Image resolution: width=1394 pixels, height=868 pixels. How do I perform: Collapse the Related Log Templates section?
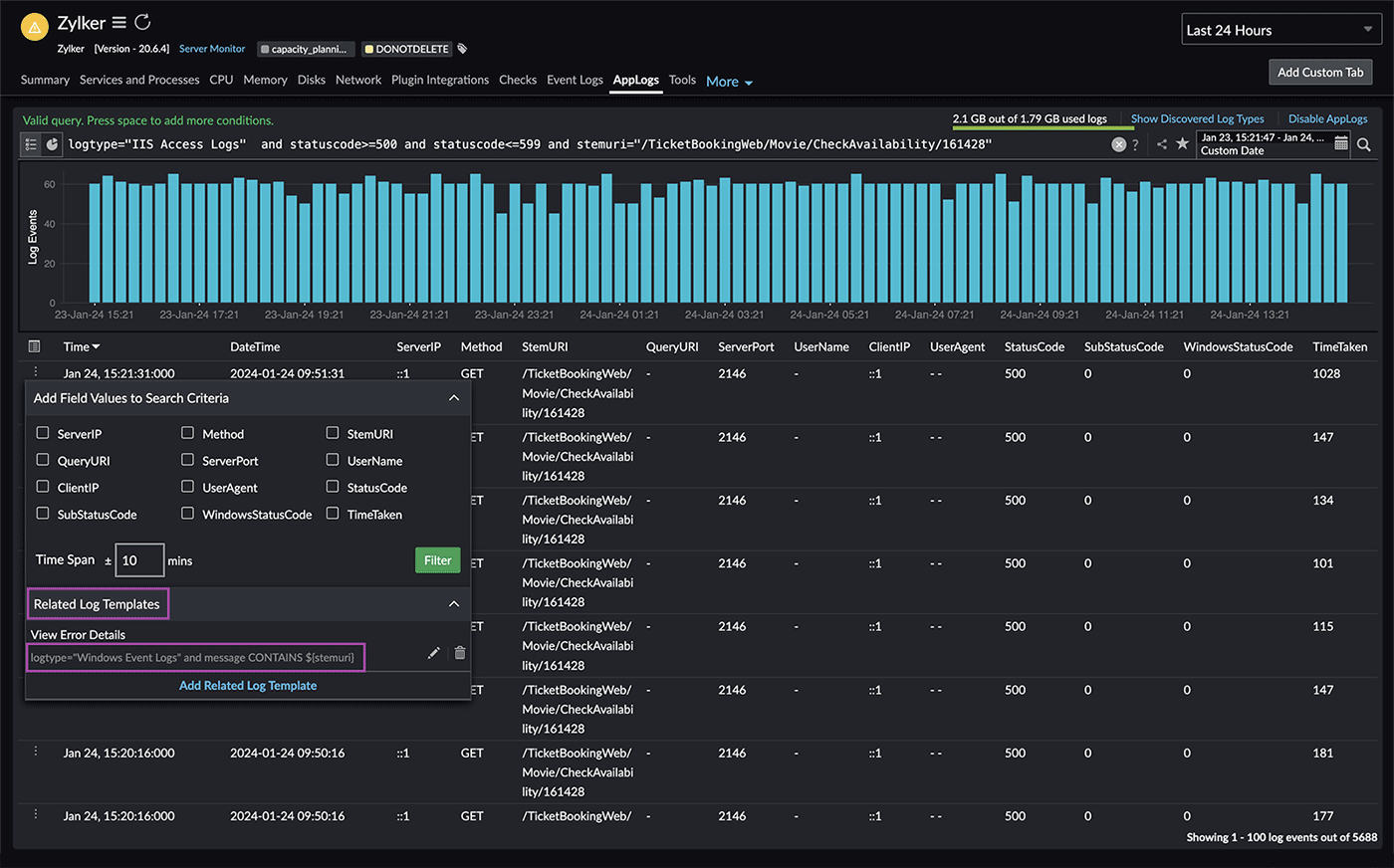tap(454, 603)
